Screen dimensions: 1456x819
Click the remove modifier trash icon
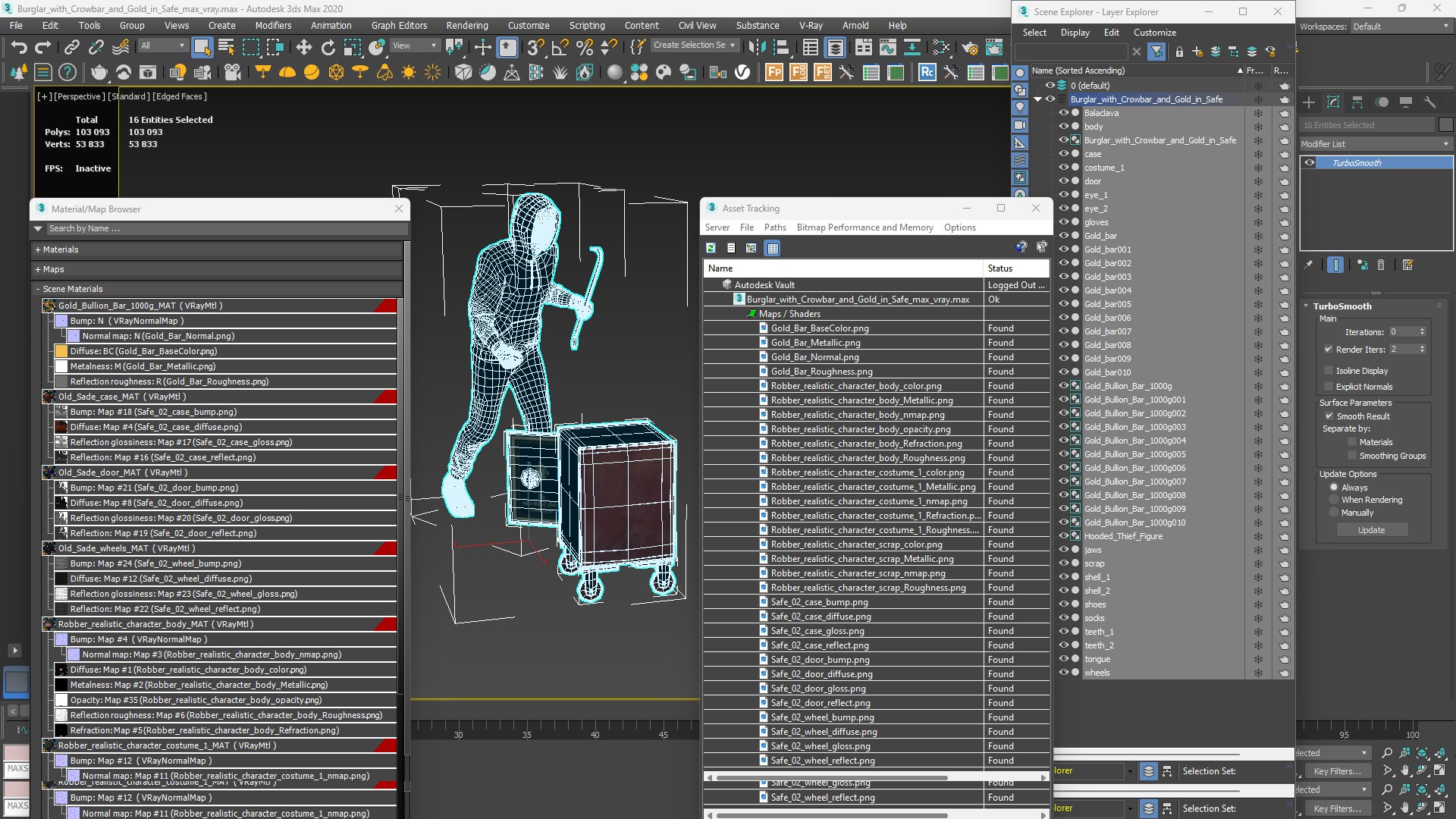tap(1381, 265)
